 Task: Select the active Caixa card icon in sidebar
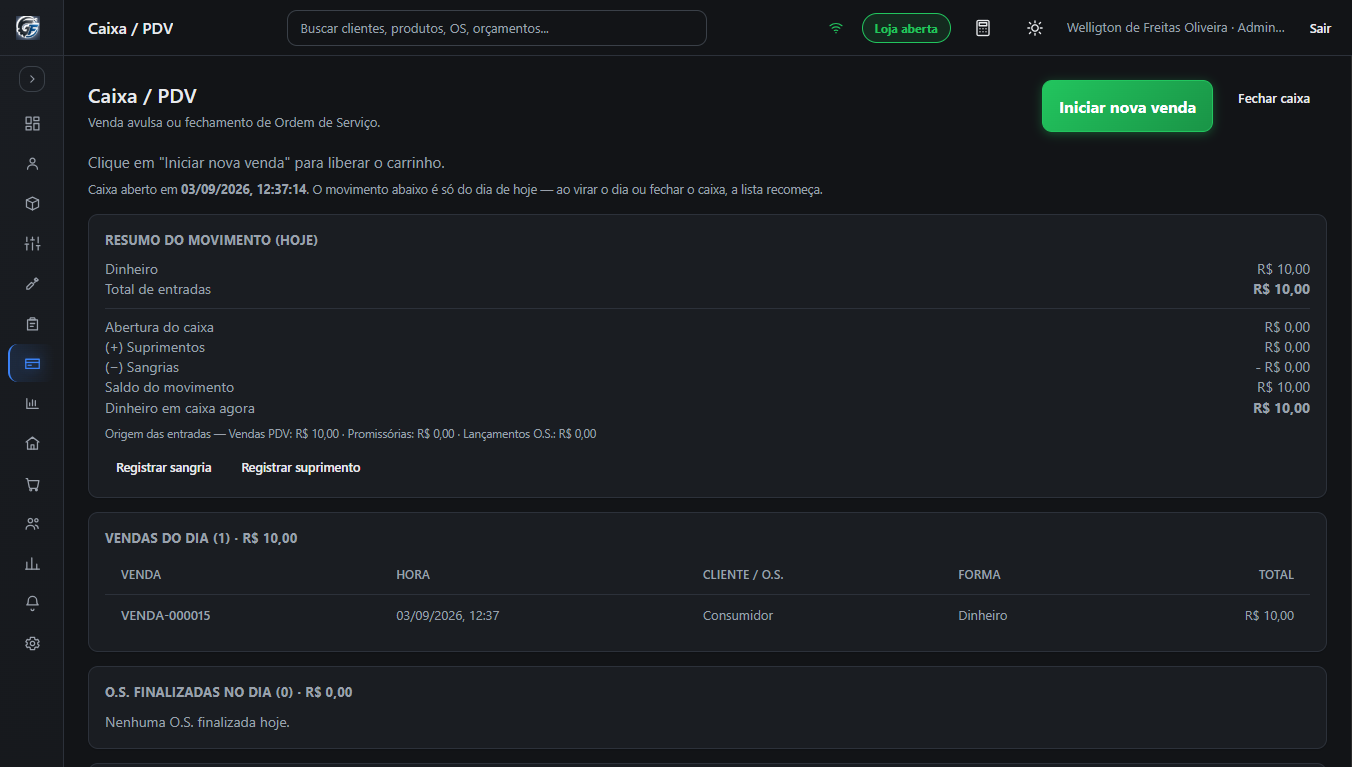pyautogui.click(x=32, y=363)
